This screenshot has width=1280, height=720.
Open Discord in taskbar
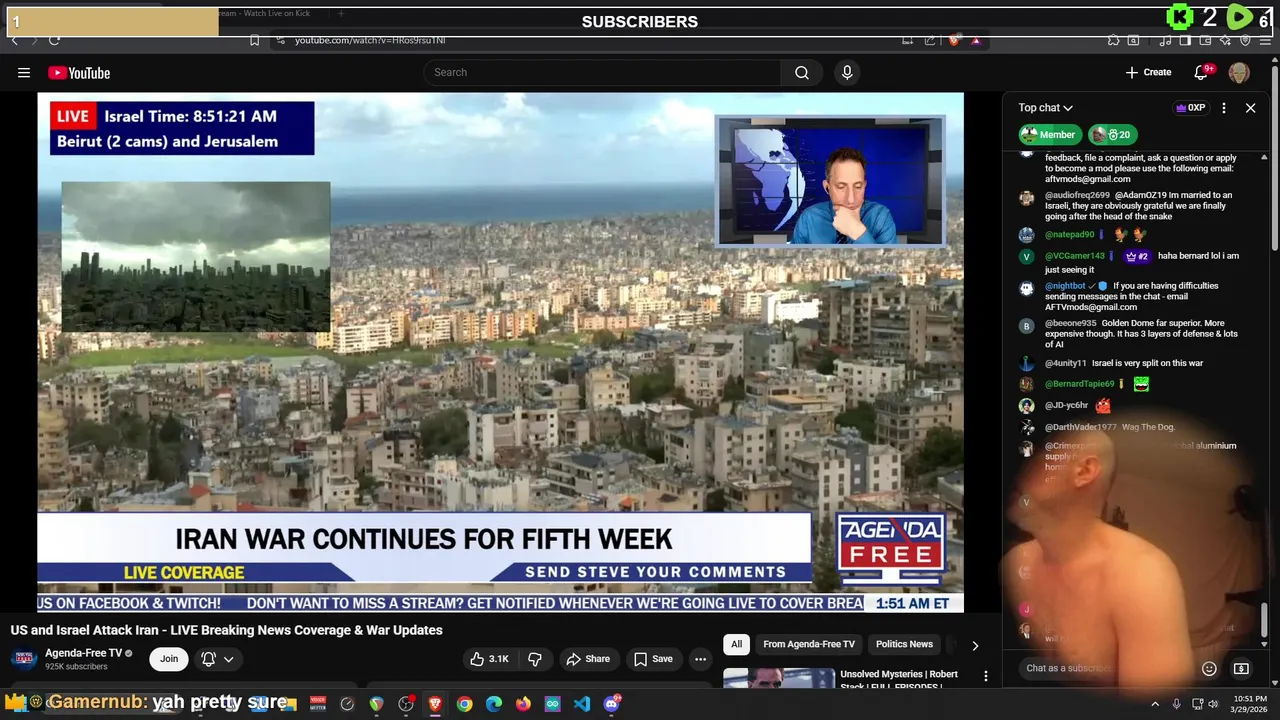coord(612,704)
